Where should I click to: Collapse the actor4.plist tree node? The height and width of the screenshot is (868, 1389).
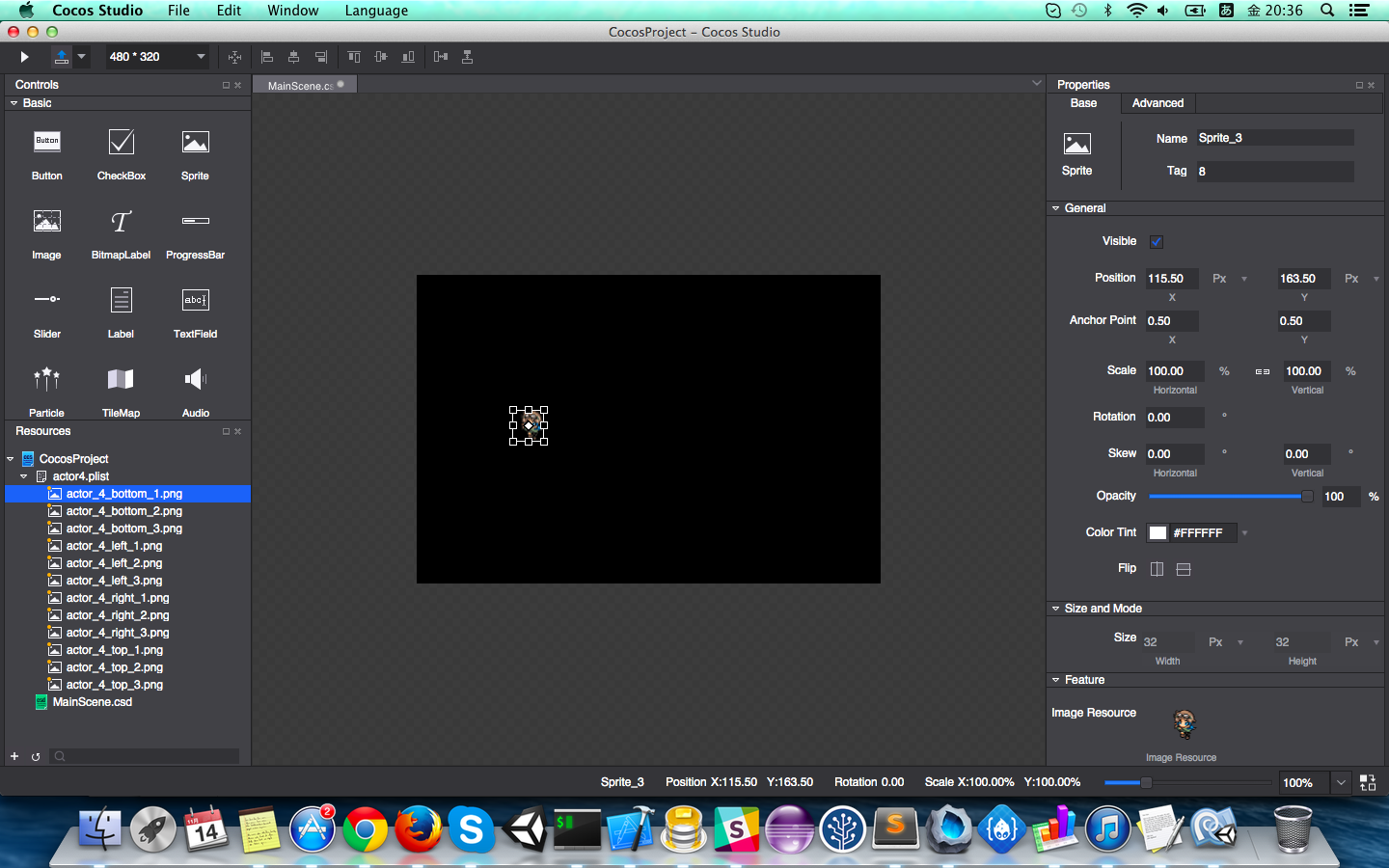(24, 476)
